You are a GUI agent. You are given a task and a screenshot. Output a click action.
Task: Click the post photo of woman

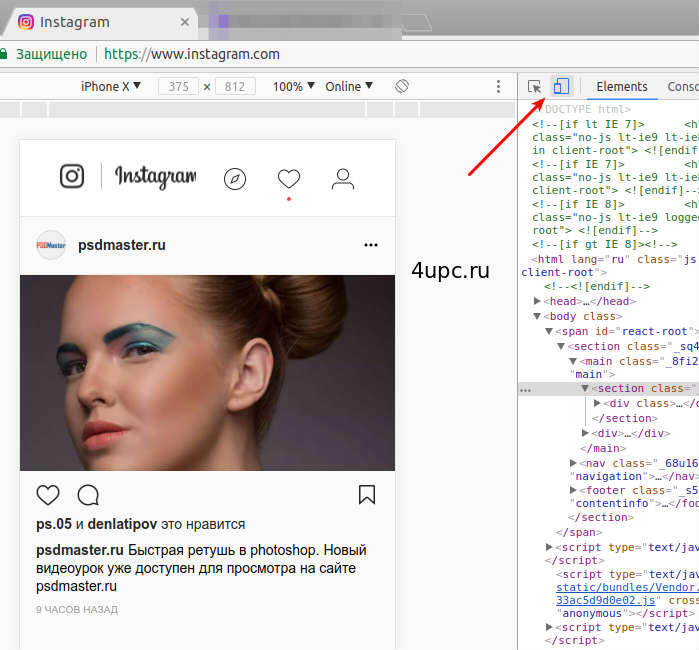point(207,373)
